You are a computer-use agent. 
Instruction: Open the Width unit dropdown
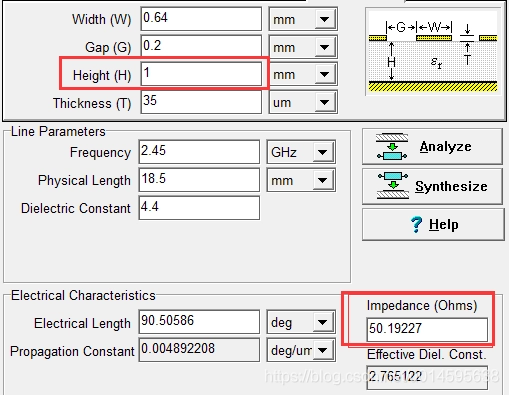(303, 19)
